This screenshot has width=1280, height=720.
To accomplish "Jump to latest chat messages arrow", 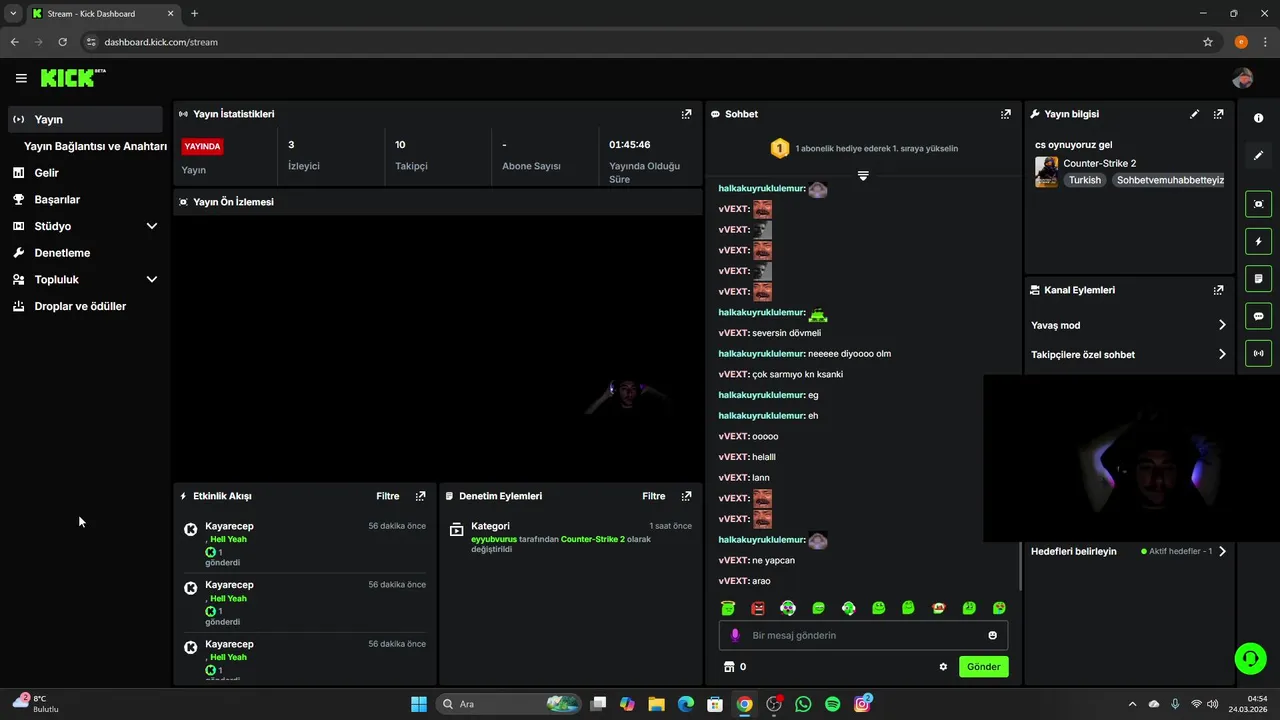I will click(863, 176).
